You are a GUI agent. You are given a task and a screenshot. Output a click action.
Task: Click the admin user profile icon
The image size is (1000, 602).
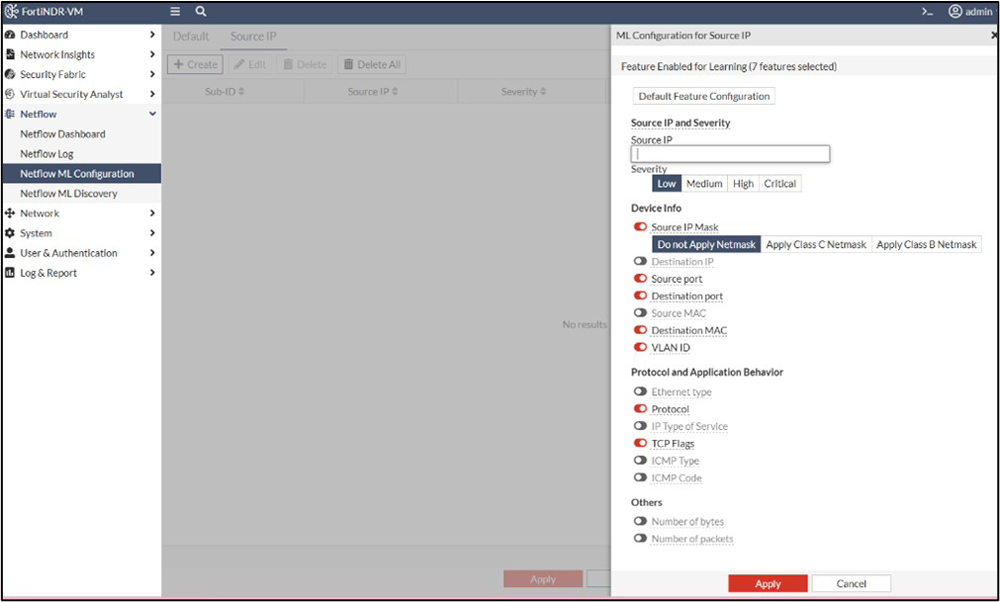click(x=955, y=12)
